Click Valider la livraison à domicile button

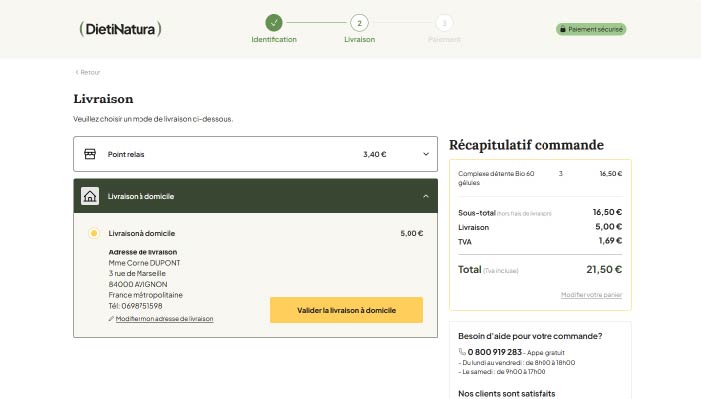pyautogui.click(x=346, y=310)
